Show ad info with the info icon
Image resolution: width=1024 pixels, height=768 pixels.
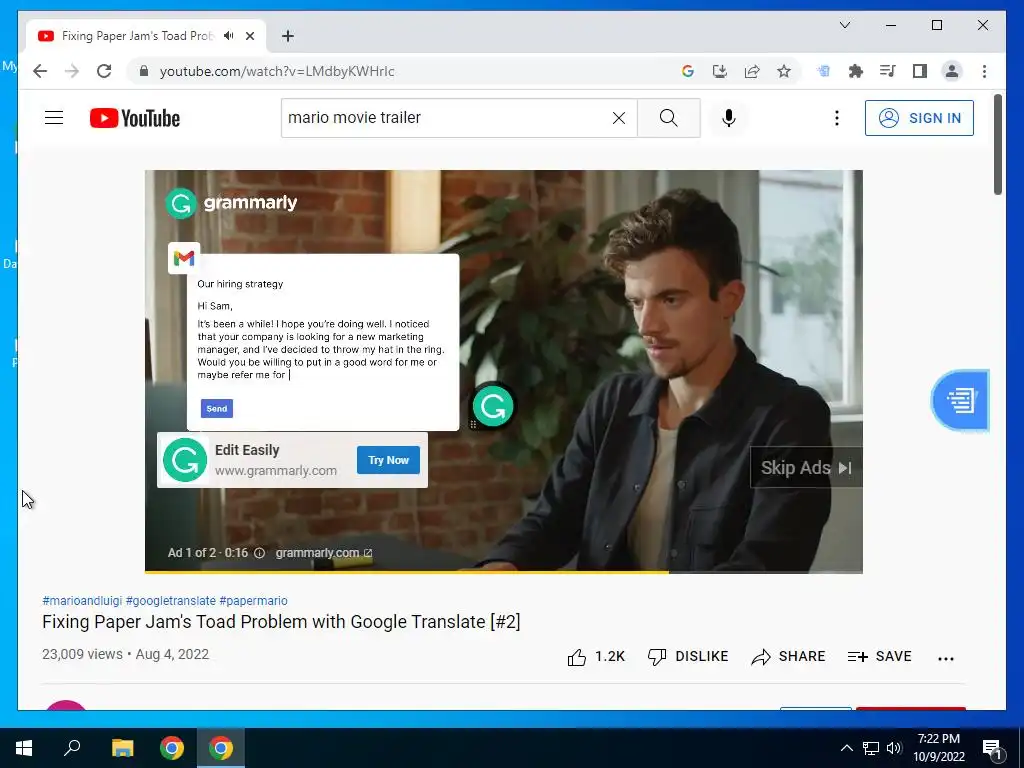[259, 552]
